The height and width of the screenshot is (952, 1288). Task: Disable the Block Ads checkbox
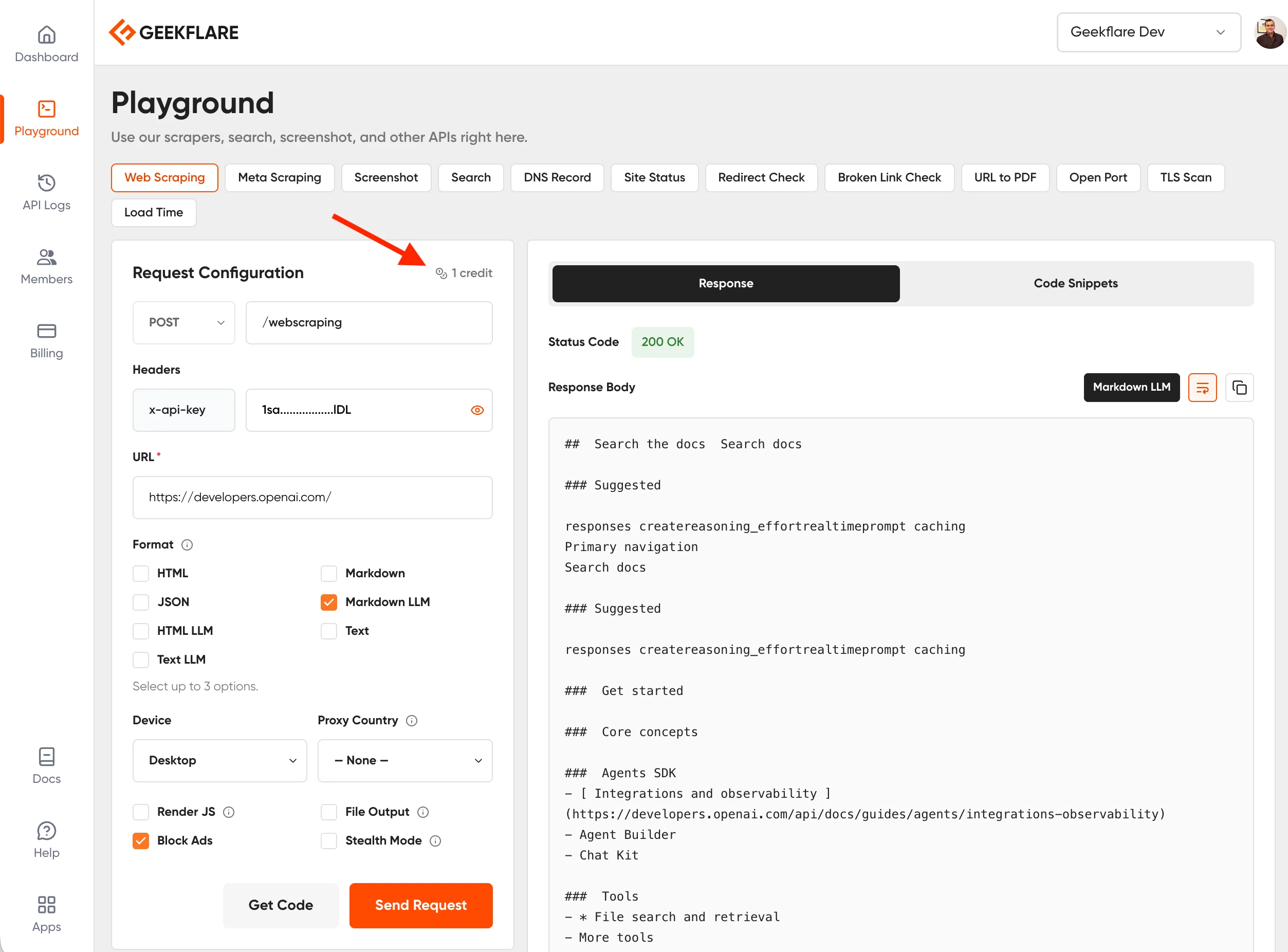click(140, 841)
